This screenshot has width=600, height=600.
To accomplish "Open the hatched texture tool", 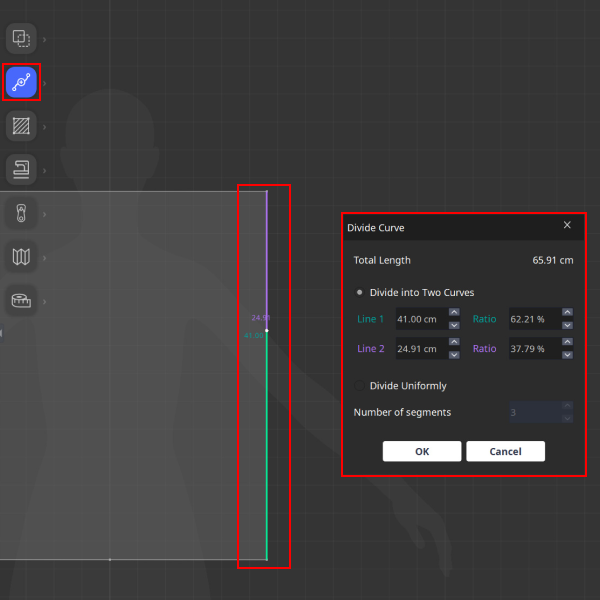I will [21, 126].
